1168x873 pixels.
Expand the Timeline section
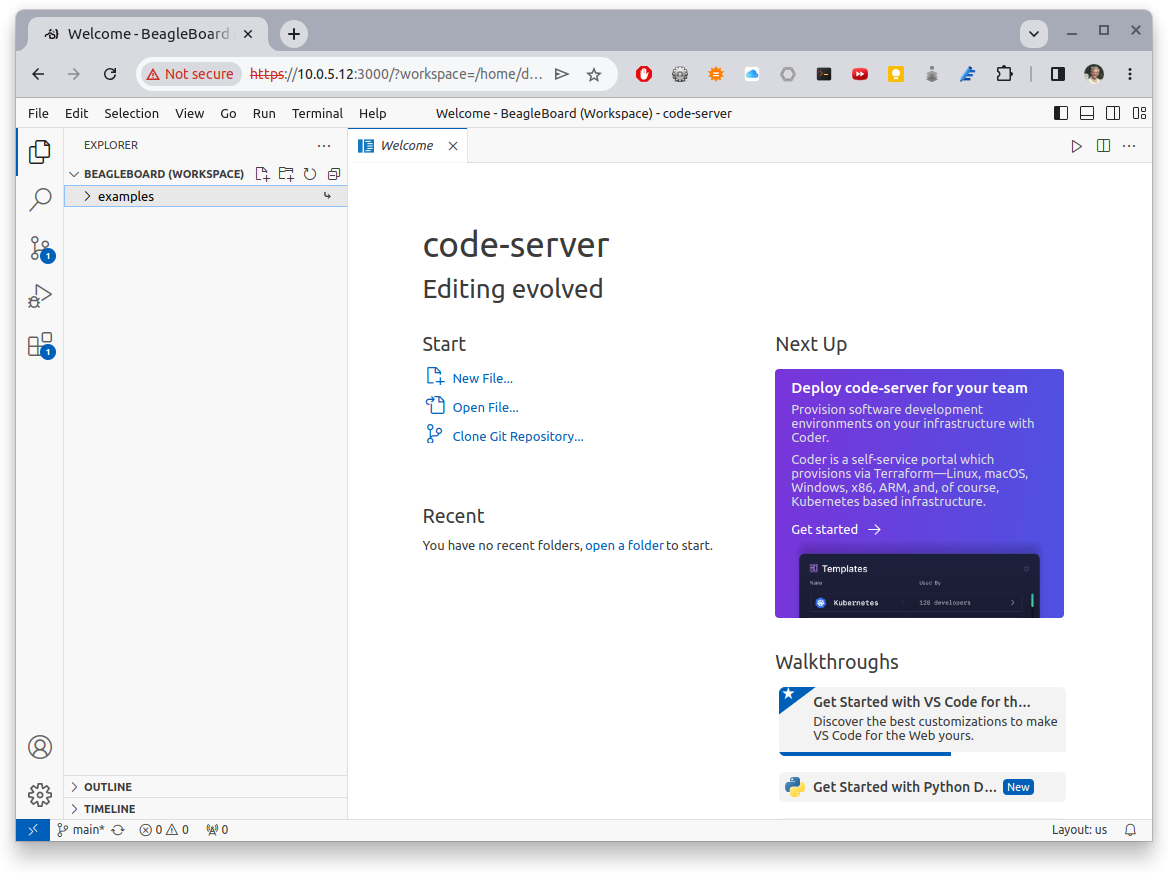coord(109,809)
